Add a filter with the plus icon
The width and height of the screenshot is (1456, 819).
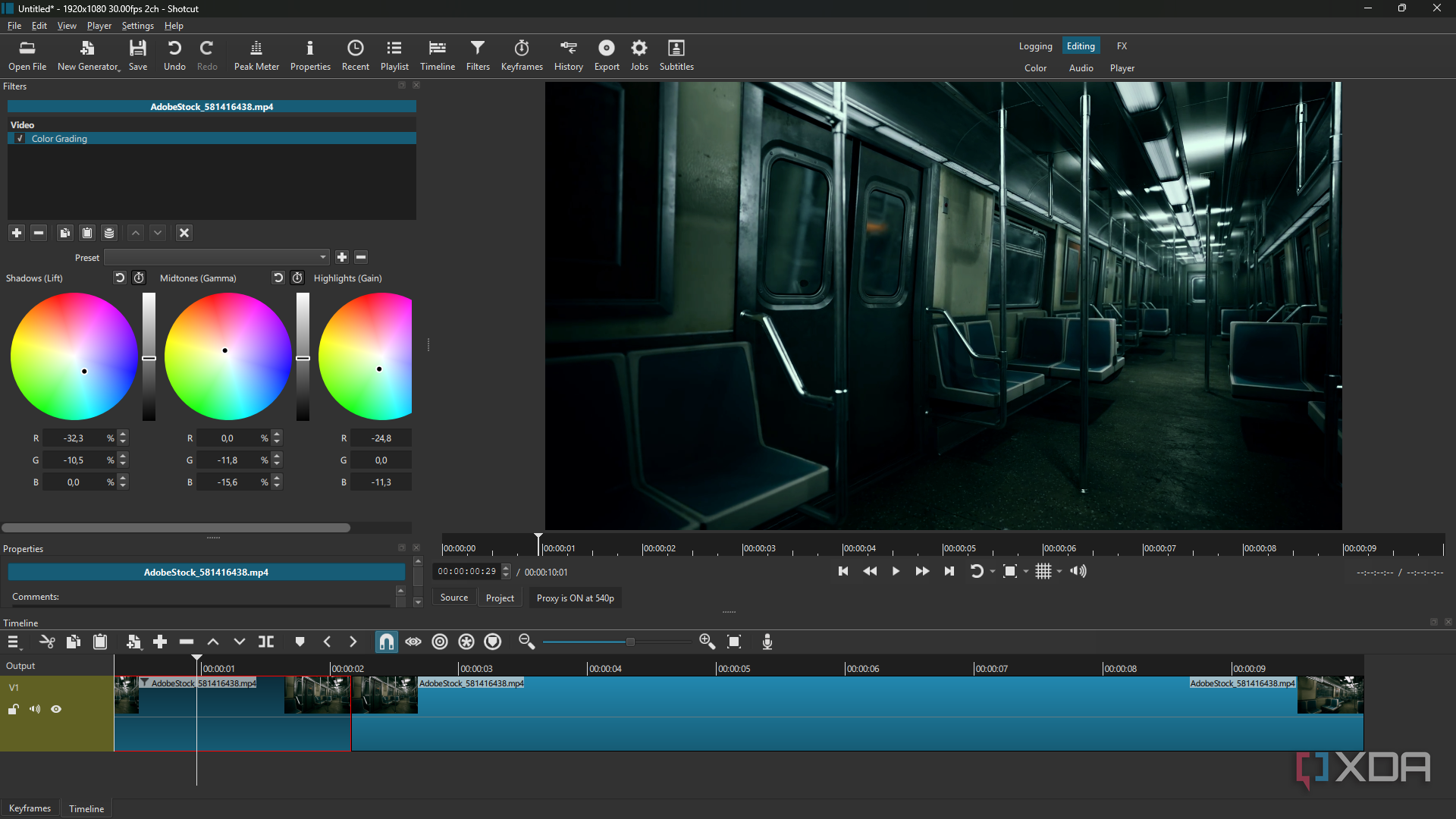pyautogui.click(x=17, y=233)
